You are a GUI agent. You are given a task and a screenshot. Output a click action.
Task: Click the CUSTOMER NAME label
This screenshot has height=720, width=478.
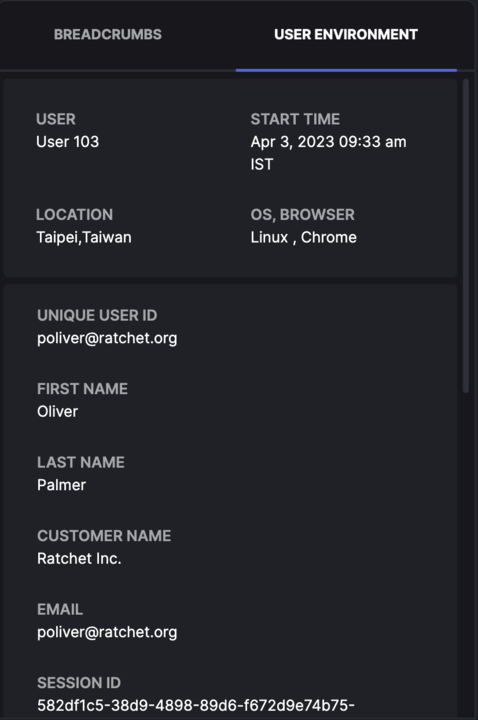pos(104,536)
